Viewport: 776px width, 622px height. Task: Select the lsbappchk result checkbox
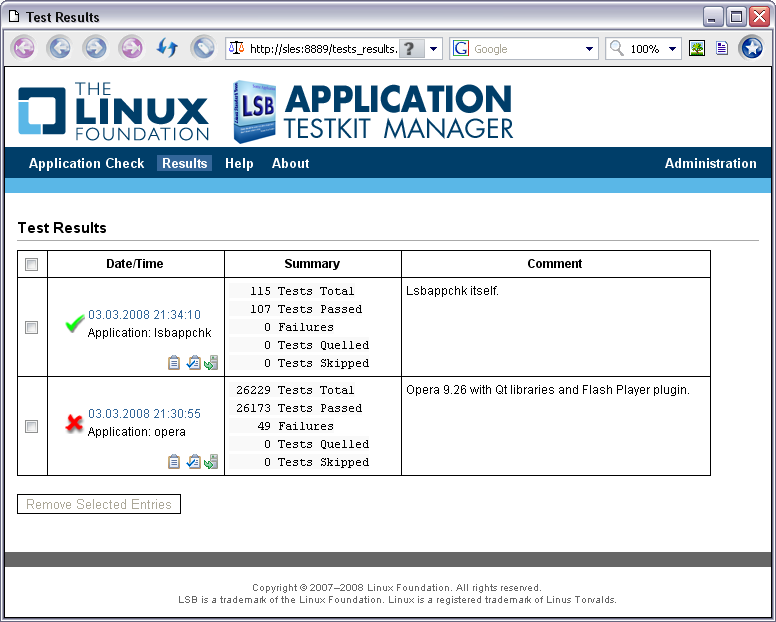tap(32, 328)
